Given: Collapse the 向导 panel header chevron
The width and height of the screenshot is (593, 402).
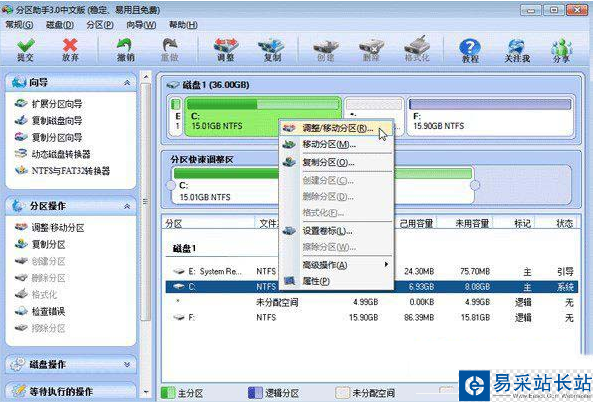Looking at the screenshot, I should coord(127,82).
